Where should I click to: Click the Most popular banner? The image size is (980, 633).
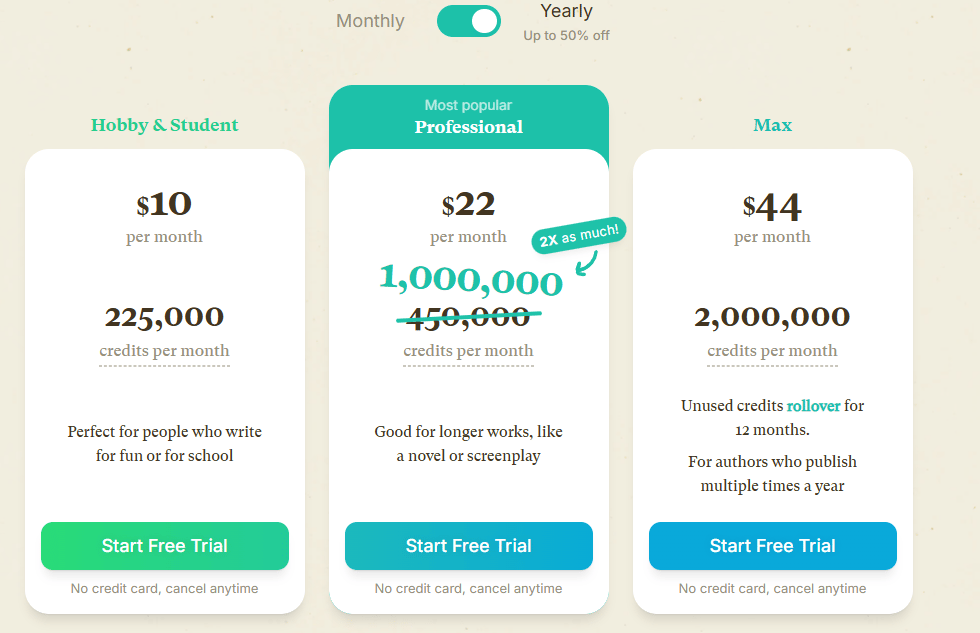click(468, 104)
